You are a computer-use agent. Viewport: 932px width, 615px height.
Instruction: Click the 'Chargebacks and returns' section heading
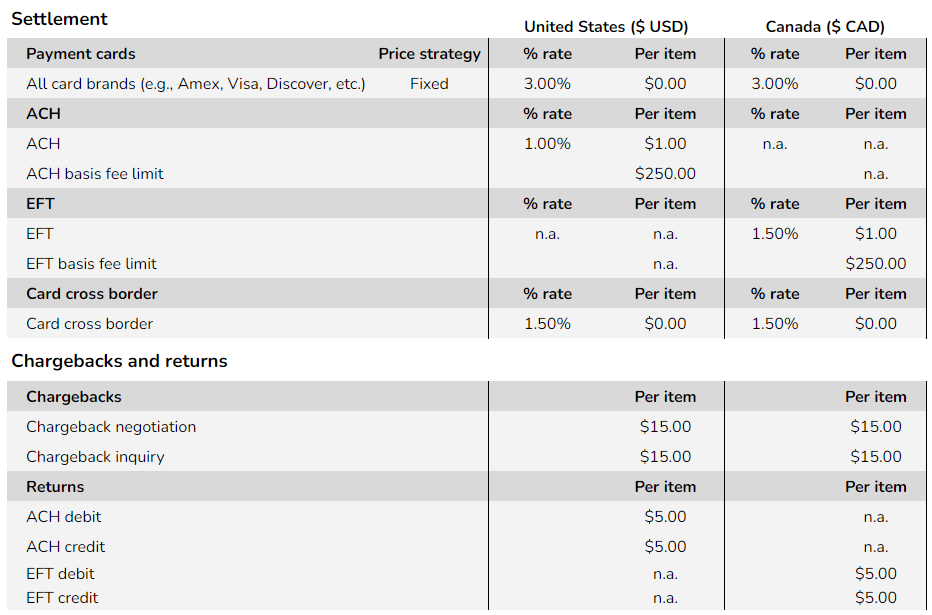pos(119,361)
